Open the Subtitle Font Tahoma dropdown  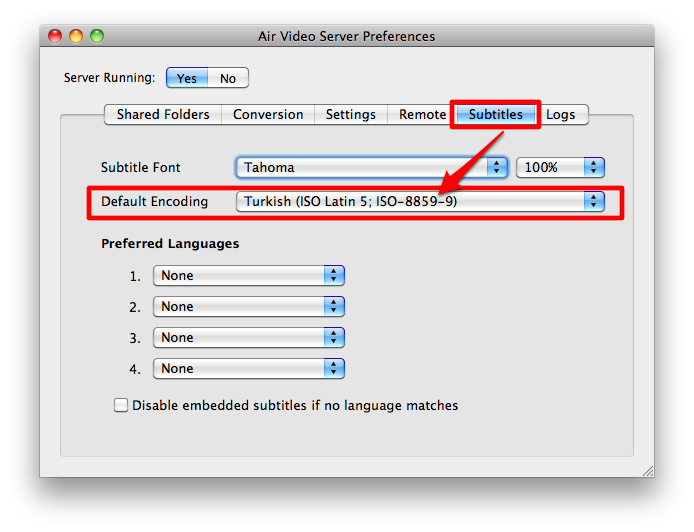click(x=372, y=167)
